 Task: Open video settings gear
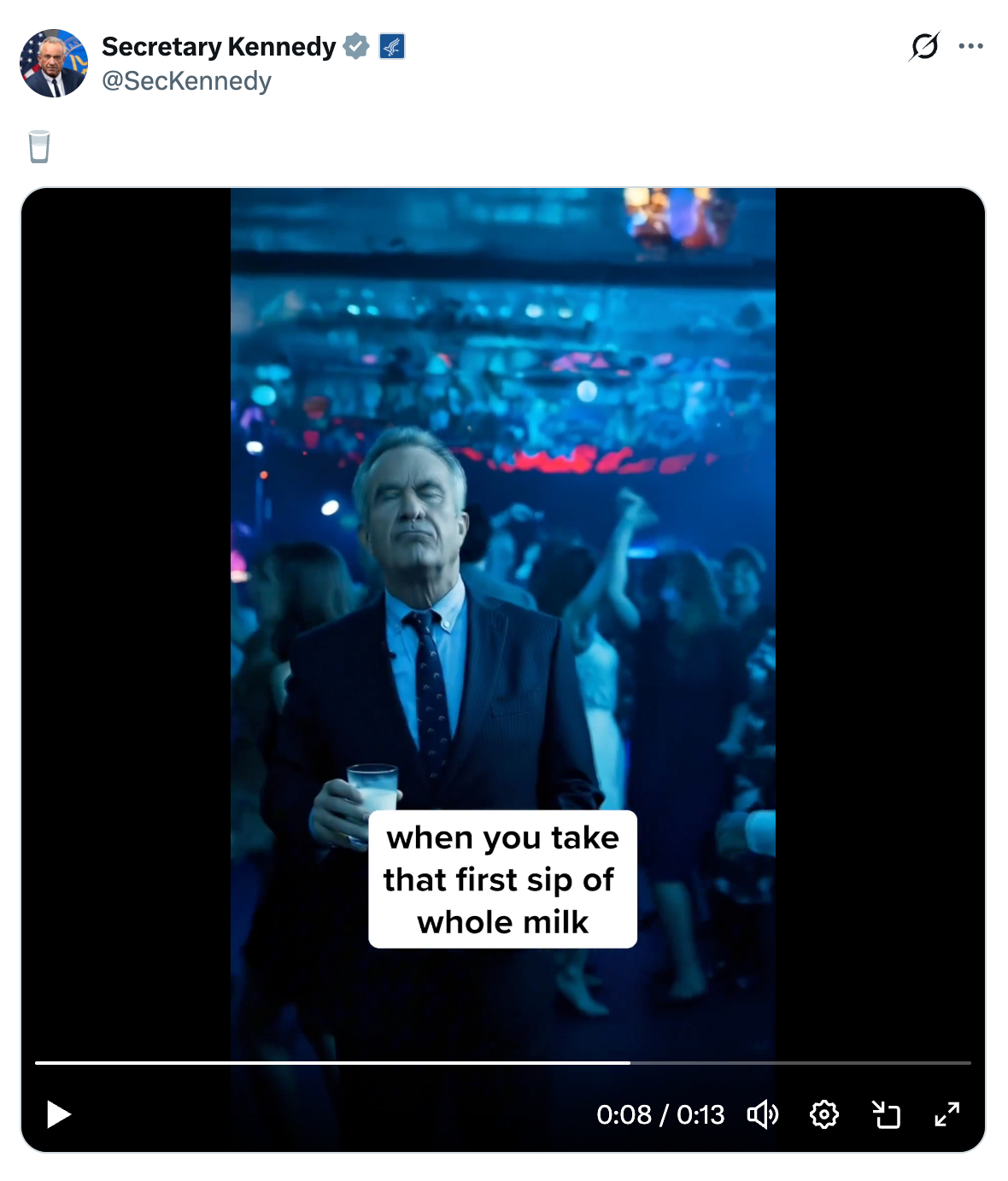823,1114
